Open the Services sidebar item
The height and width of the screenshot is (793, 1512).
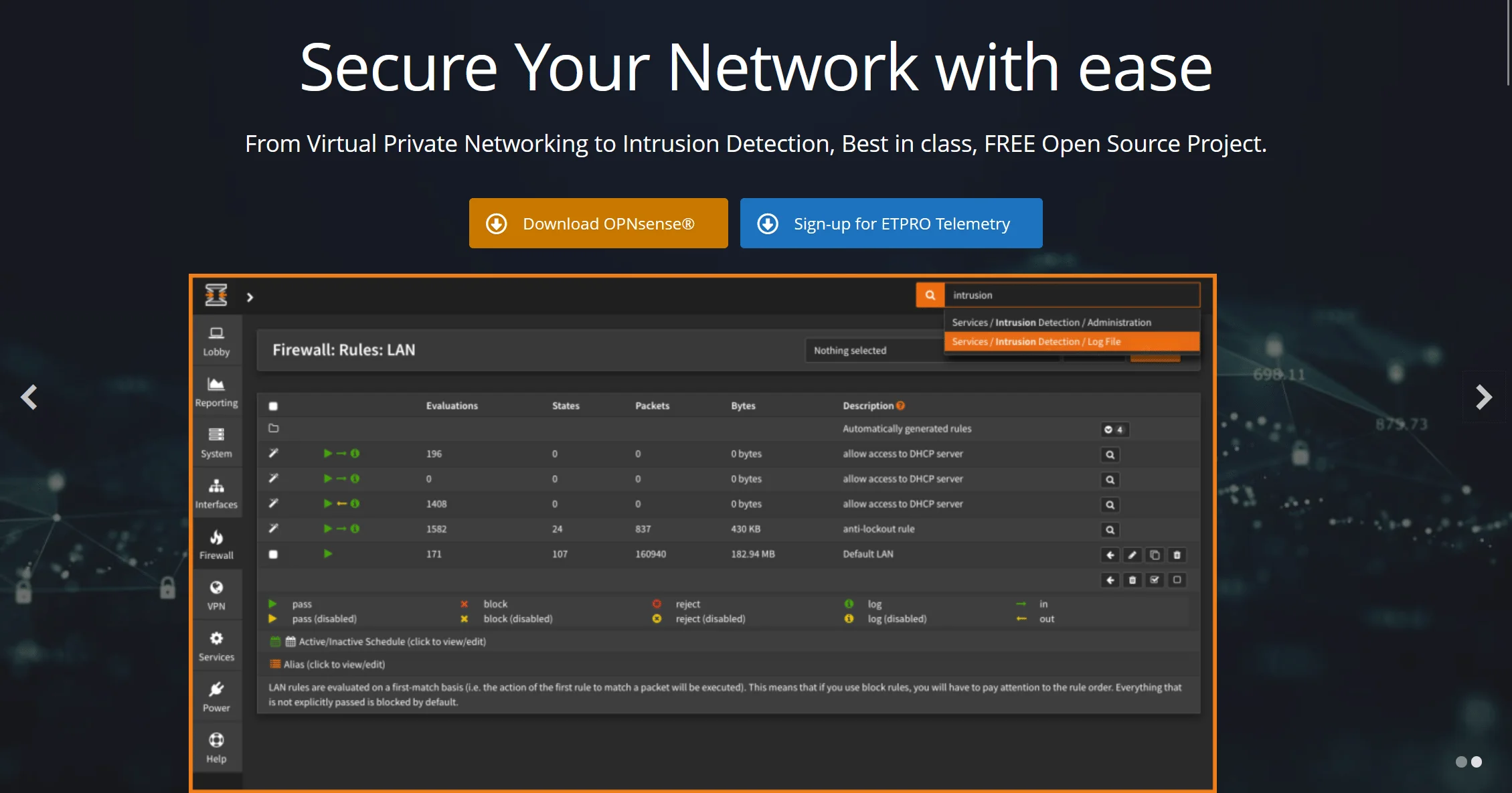[216, 646]
